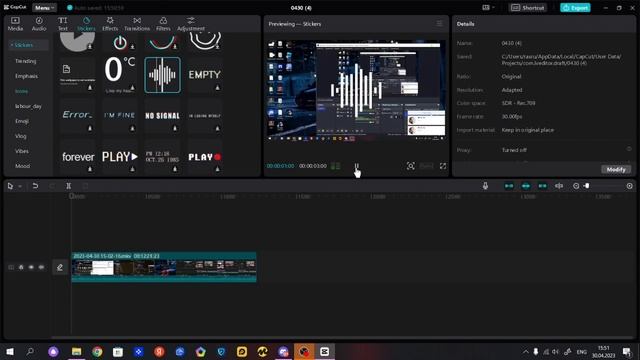Open the Menu dropdown in the title bar
The height and width of the screenshot is (360, 640).
click(x=44, y=8)
